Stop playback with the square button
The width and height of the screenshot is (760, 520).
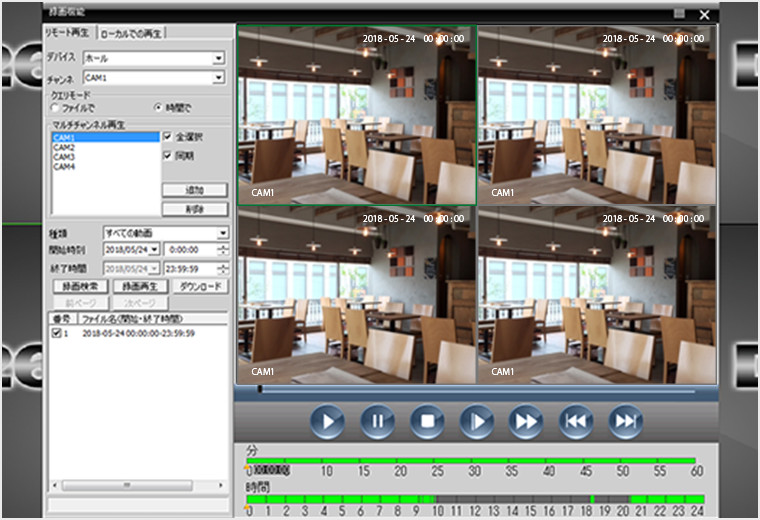click(x=427, y=421)
